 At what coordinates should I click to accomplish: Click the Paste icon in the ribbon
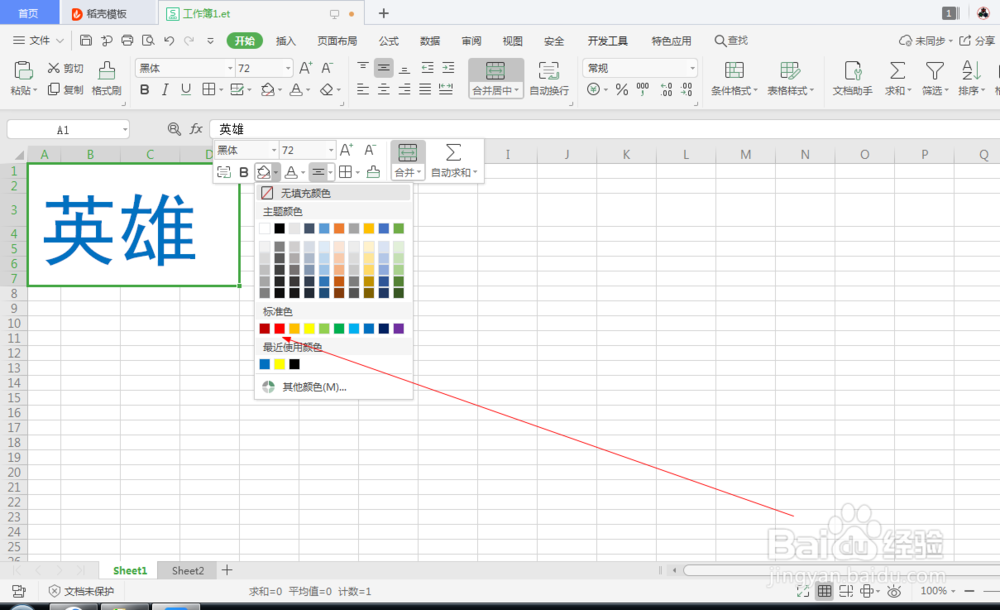coord(24,70)
